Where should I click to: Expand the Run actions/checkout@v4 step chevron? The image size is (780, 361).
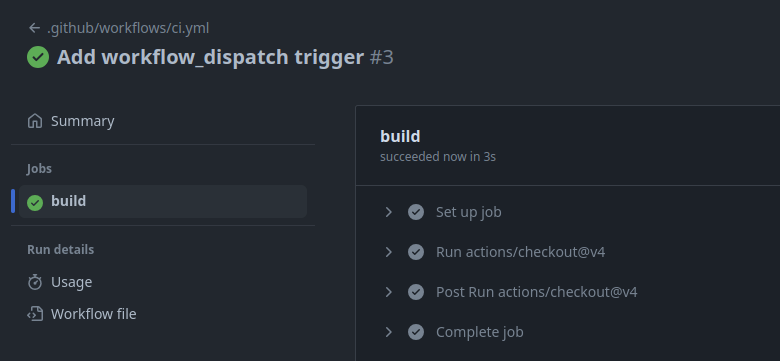click(389, 252)
